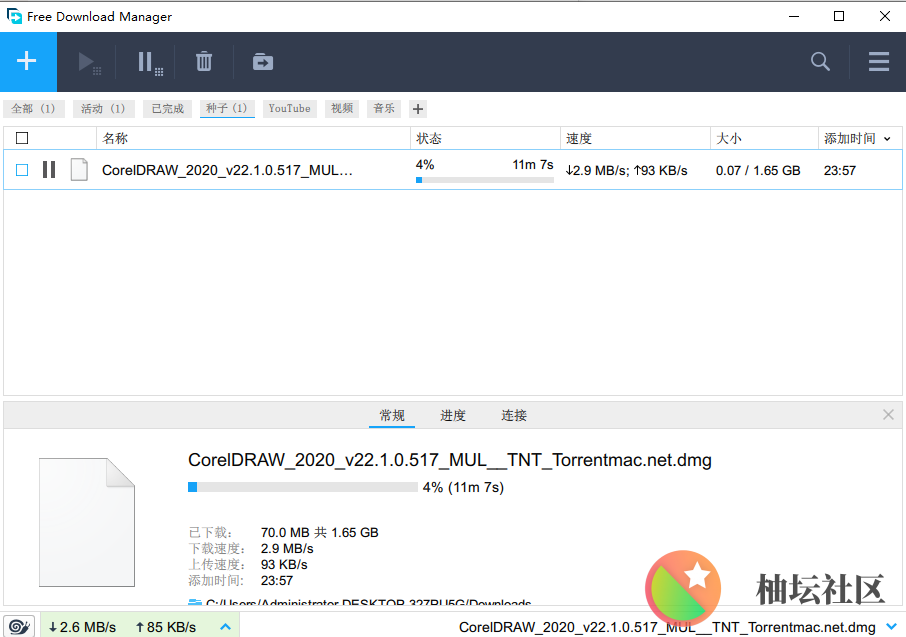Click the ↓2.9 MB/s; ↑93 KB/s speed cell
Viewport: 906px width, 637px height.
point(626,170)
